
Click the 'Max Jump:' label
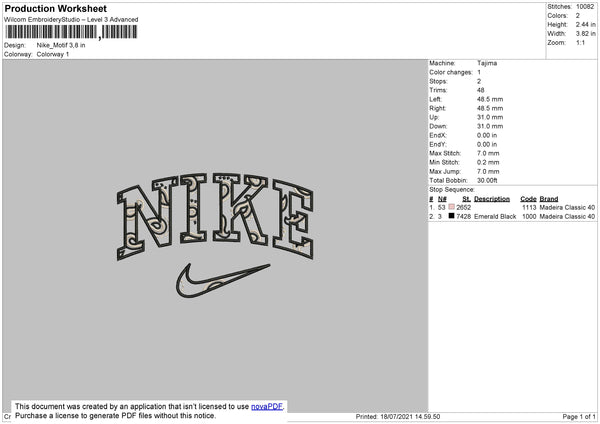pyautogui.click(x=445, y=171)
